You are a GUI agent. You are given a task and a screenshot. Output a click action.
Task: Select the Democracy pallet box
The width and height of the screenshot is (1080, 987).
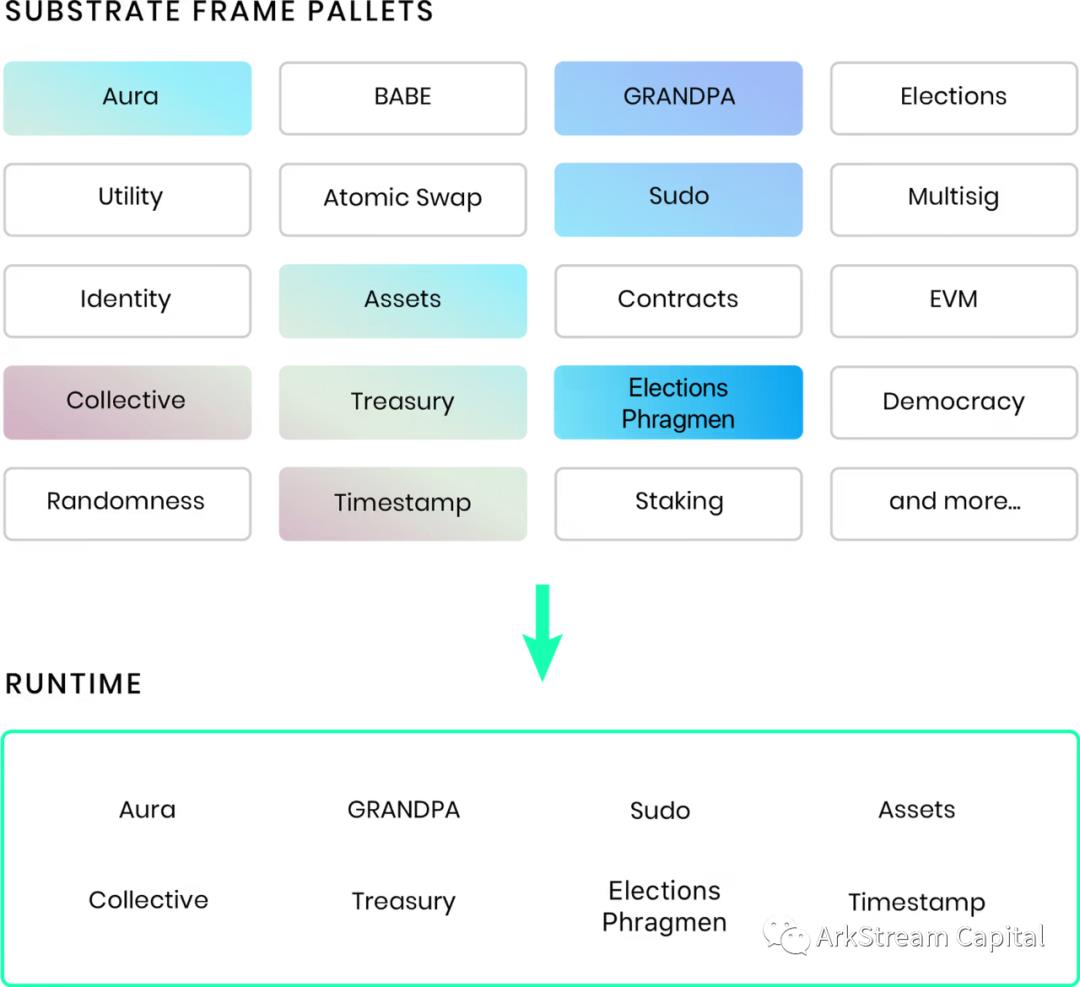point(953,402)
